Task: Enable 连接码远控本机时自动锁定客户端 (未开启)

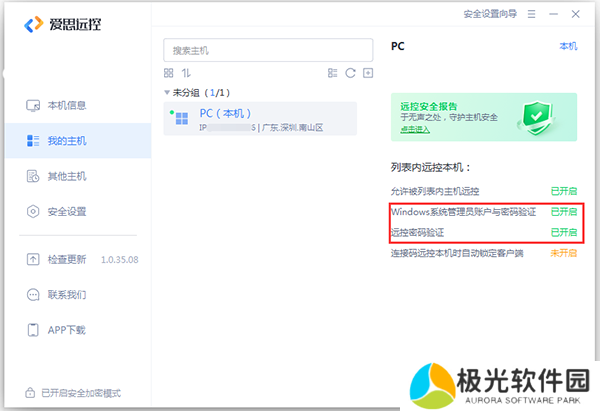Action: tap(563, 253)
